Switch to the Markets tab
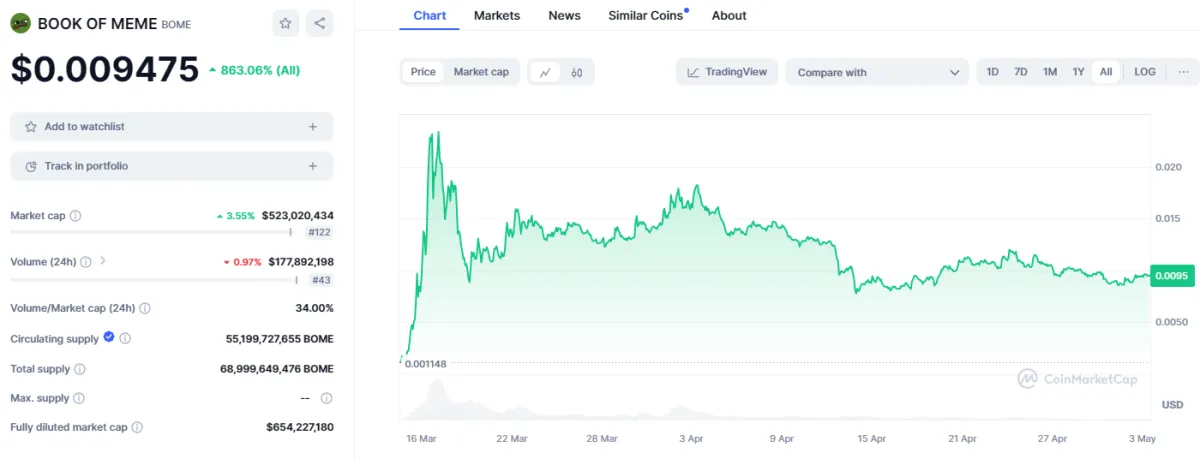 pyautogui.click(x=497, y=15)
